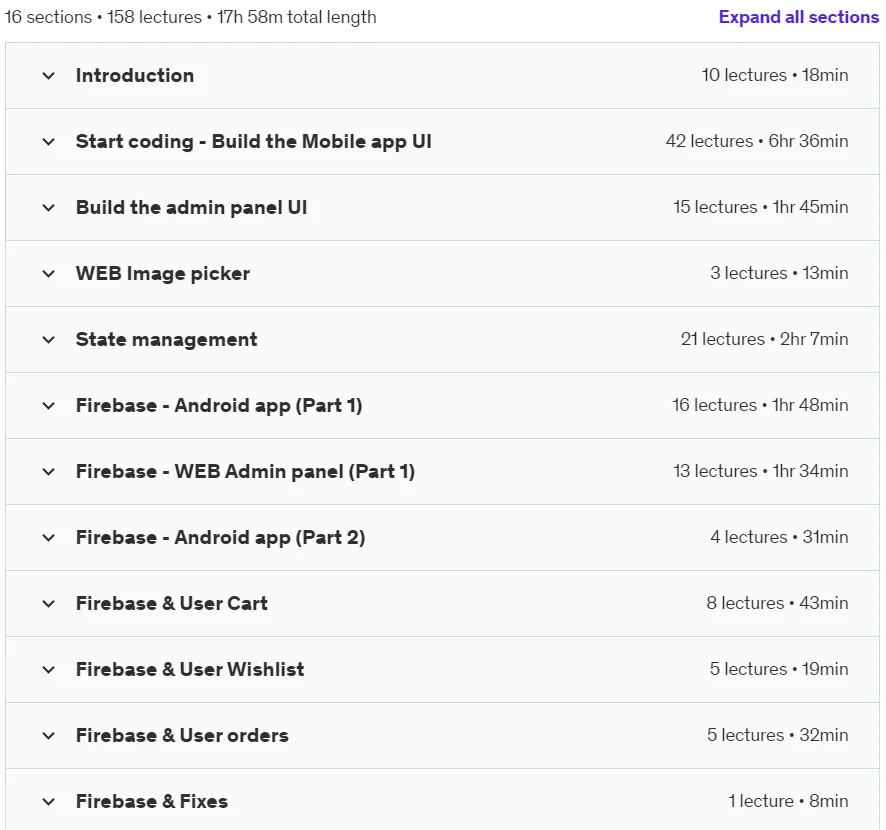
Task: Expand WEB Image picker section arrow
Action: coord(49,274)
